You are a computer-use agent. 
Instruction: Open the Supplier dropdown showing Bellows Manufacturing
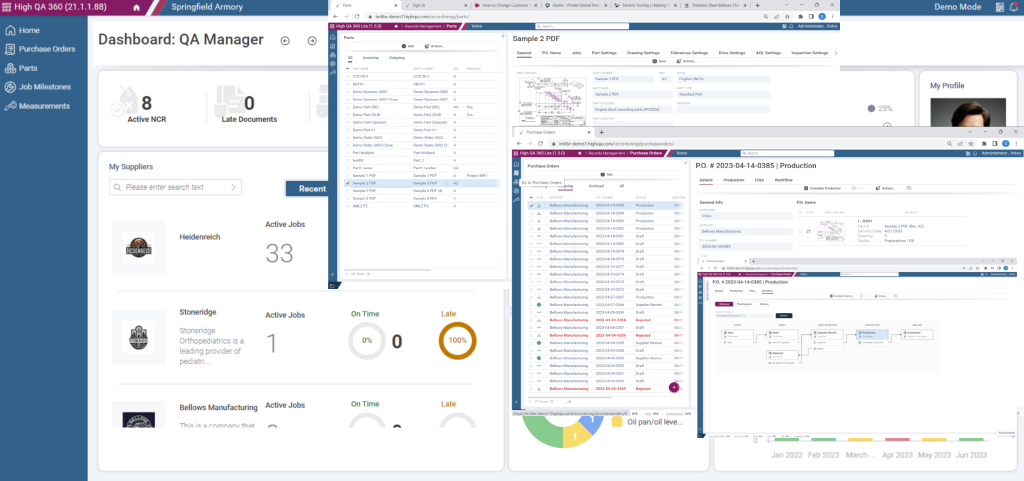coord(745,232)
